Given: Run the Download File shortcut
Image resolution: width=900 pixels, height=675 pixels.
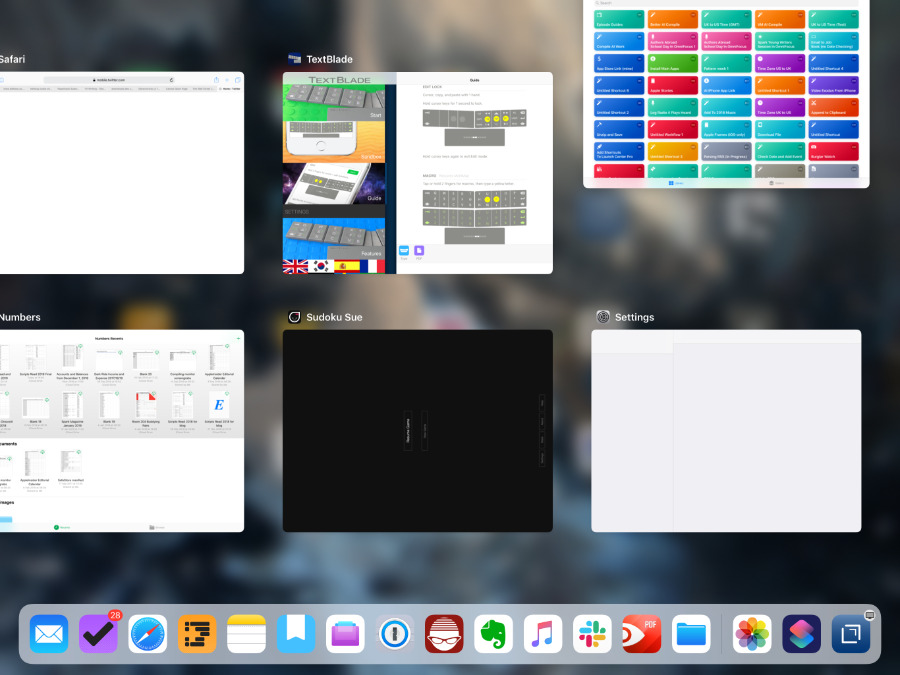Looking at the screenshot, I should 780,129.
